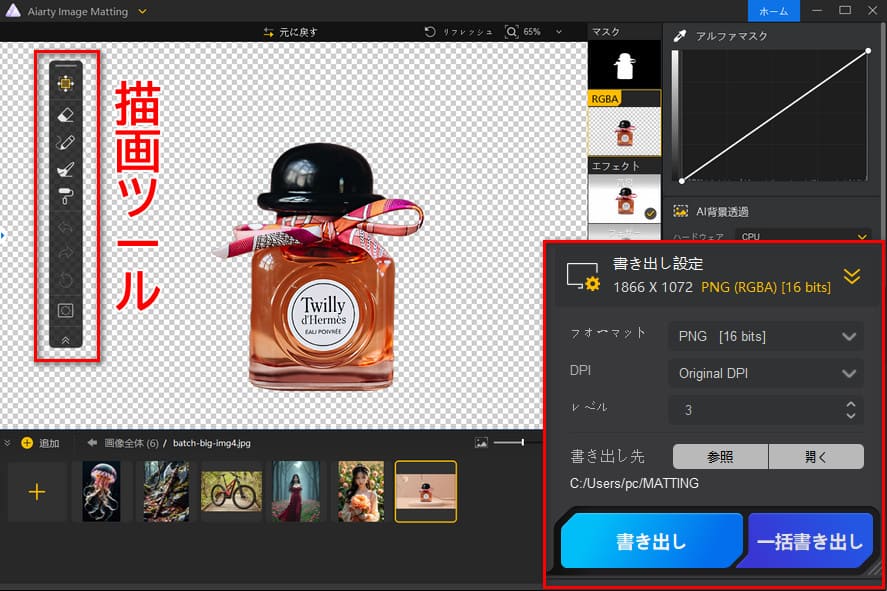Click the back arrow before 画像全体 (6)

(x=92, y=443)
